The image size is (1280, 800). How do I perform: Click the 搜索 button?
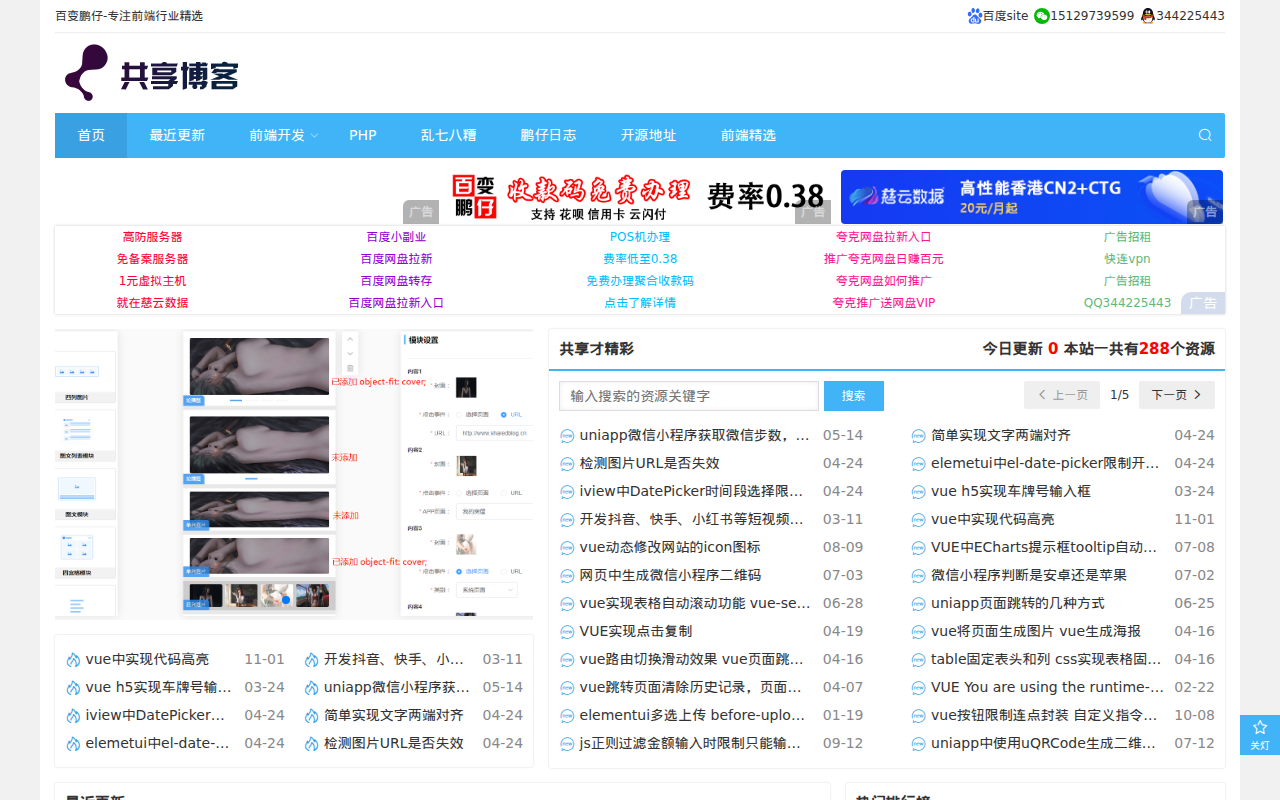click(854, 396)
